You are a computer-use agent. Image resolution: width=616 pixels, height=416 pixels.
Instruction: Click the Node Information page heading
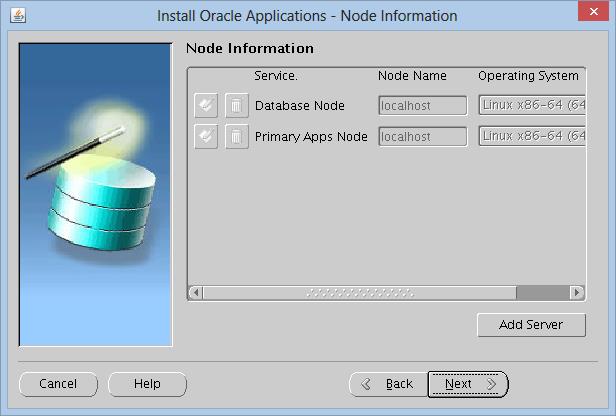pyautogui.click(x=250, y=48)
